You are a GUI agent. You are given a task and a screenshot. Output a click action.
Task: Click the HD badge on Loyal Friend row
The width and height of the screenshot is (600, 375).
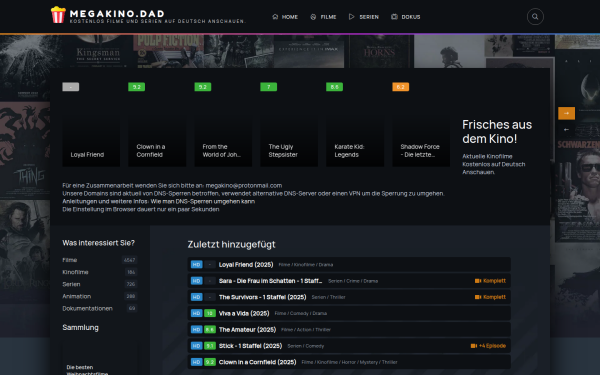coord(196,264)
